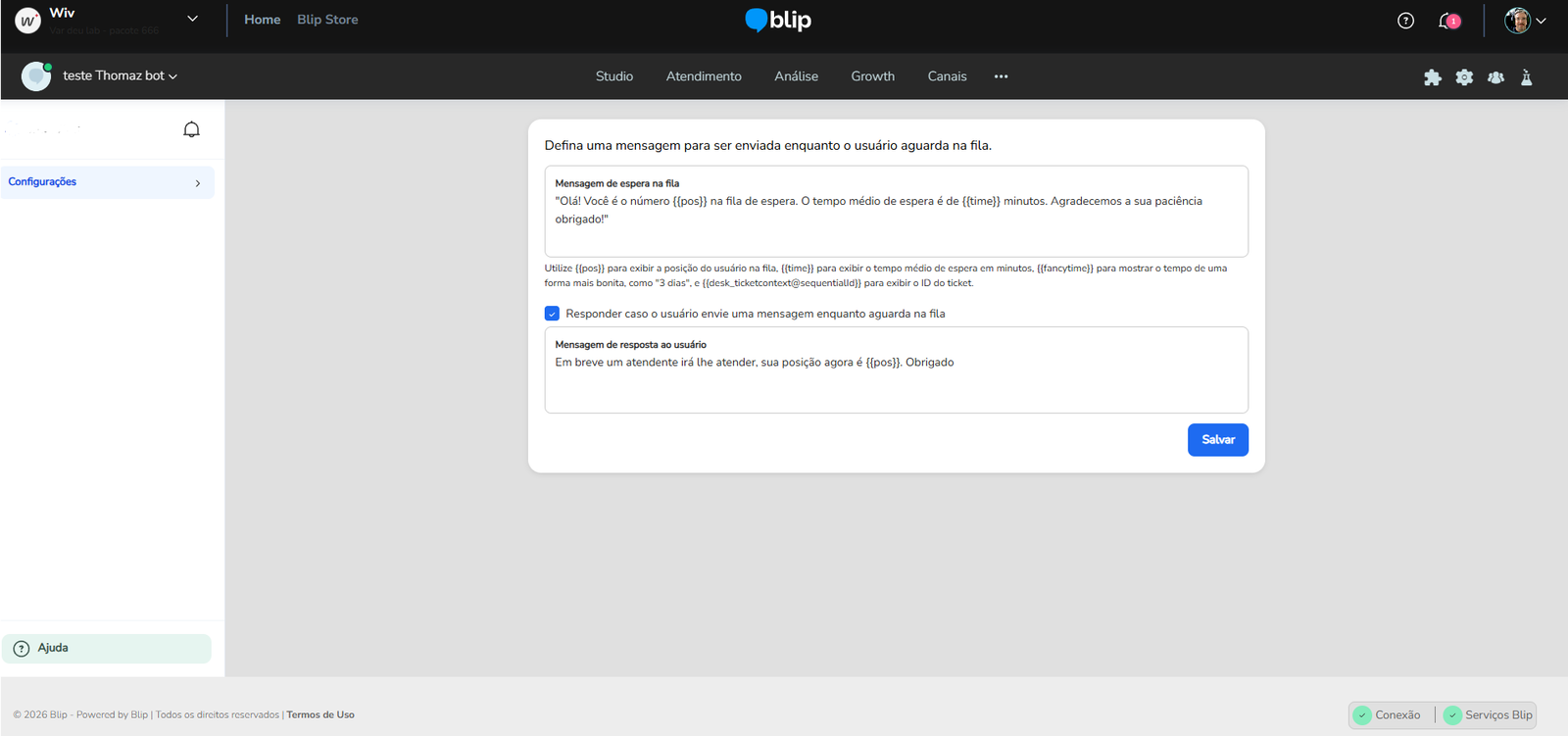Click the Blip logo
1568x736 pixels.
778,20
